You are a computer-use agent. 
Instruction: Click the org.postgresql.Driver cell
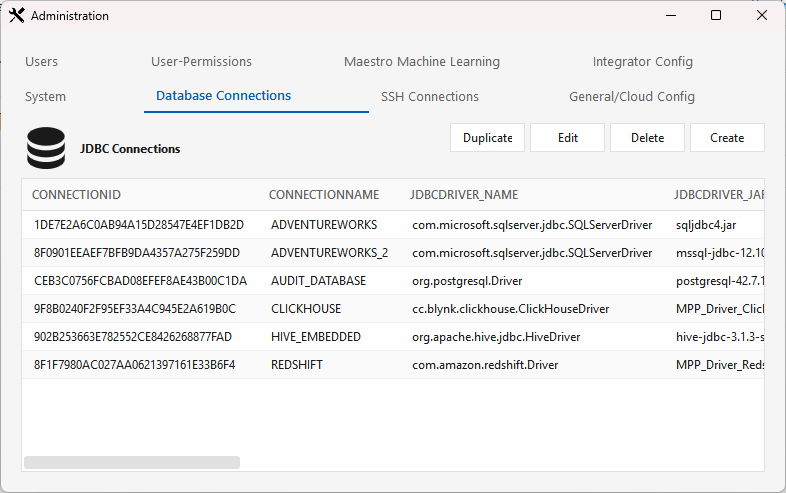click(x=467, y=281)
